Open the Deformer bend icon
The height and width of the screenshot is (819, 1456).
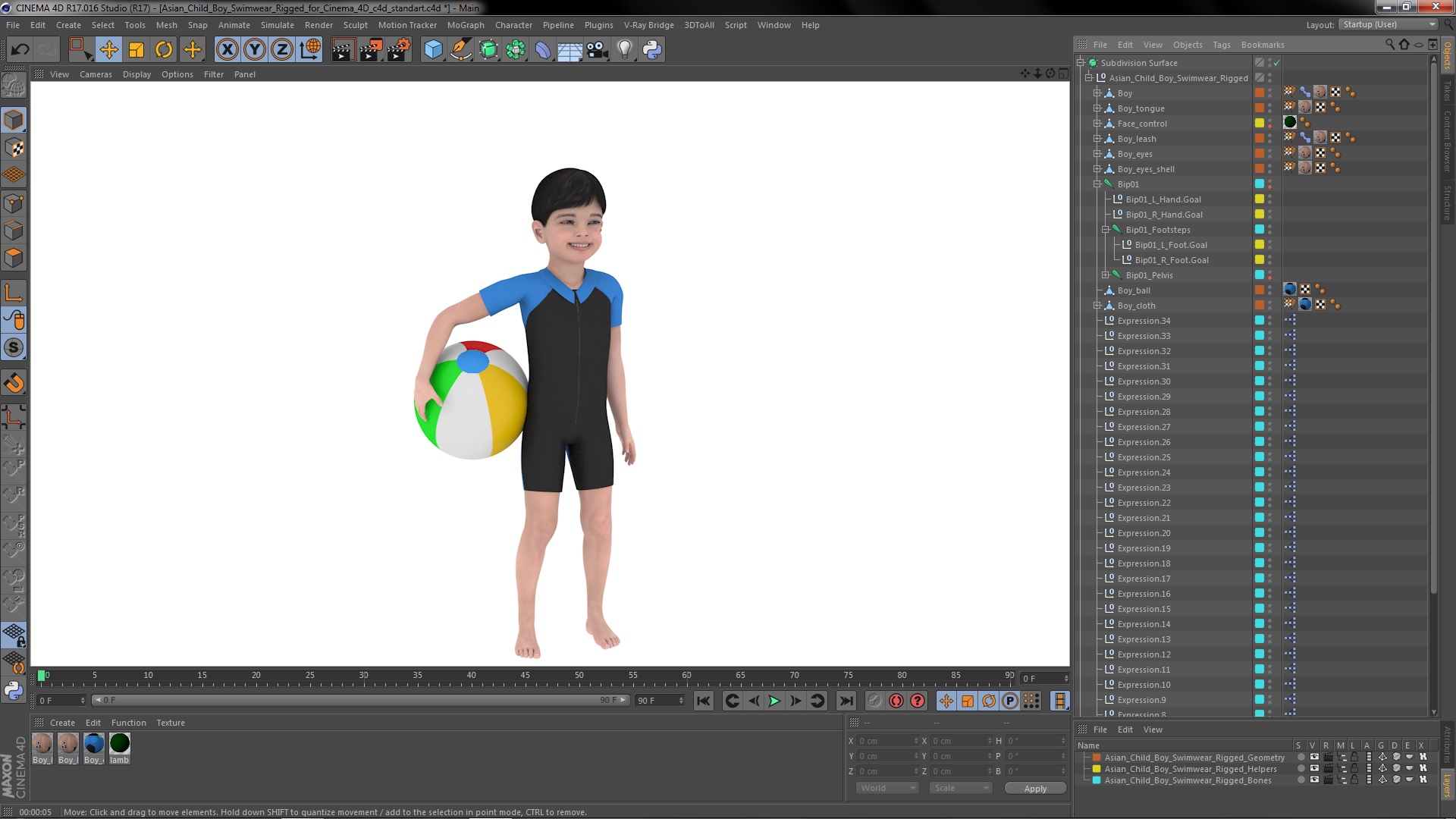(543, 50)
